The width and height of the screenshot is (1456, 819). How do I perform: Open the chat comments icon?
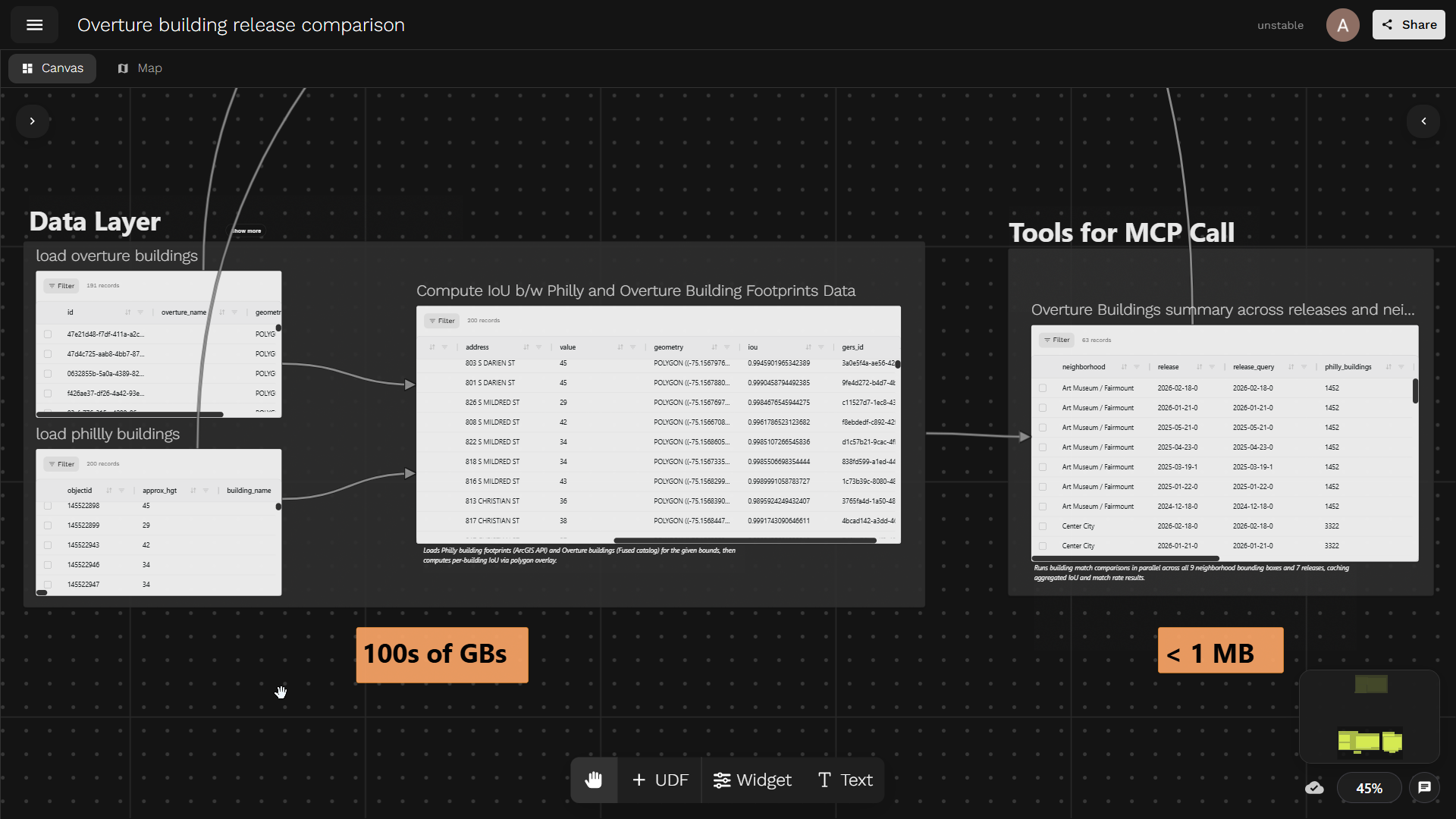tap(1424, 788)
